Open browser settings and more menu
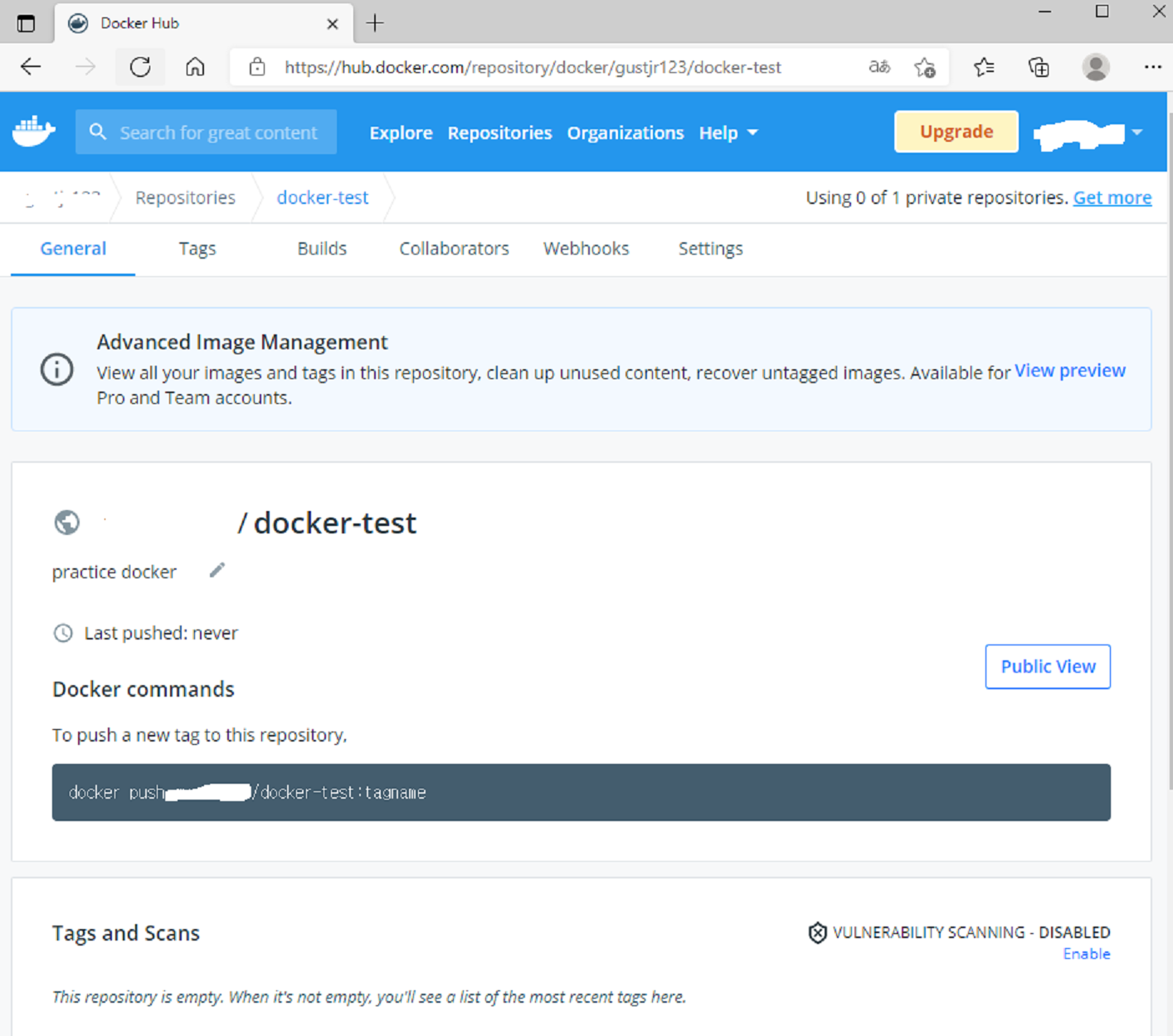This screenshot has width=1173, height=1036. pyautogui.click(x=1153, y=67)
